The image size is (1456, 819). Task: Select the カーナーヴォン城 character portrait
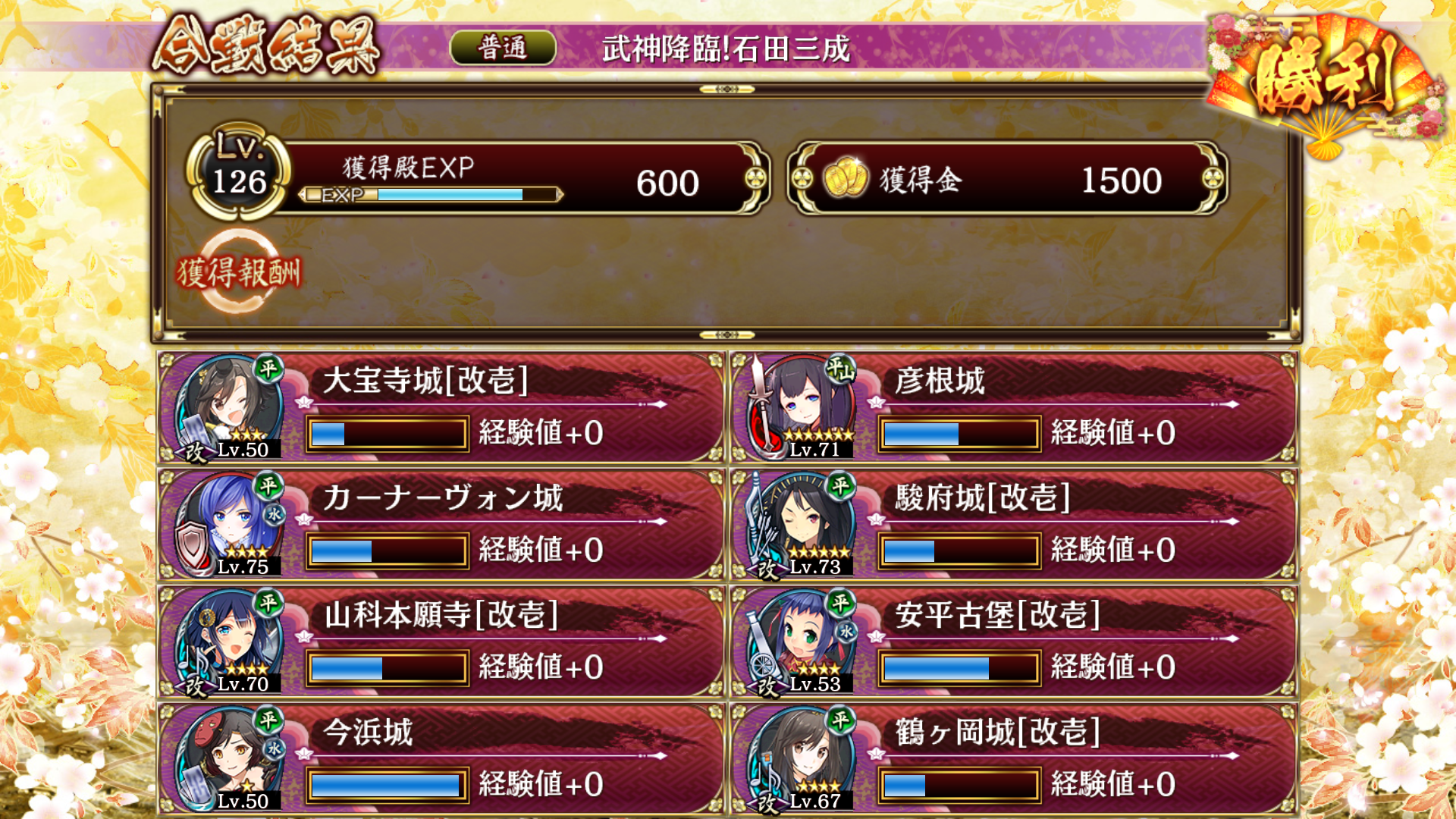(x=227, y=525)
